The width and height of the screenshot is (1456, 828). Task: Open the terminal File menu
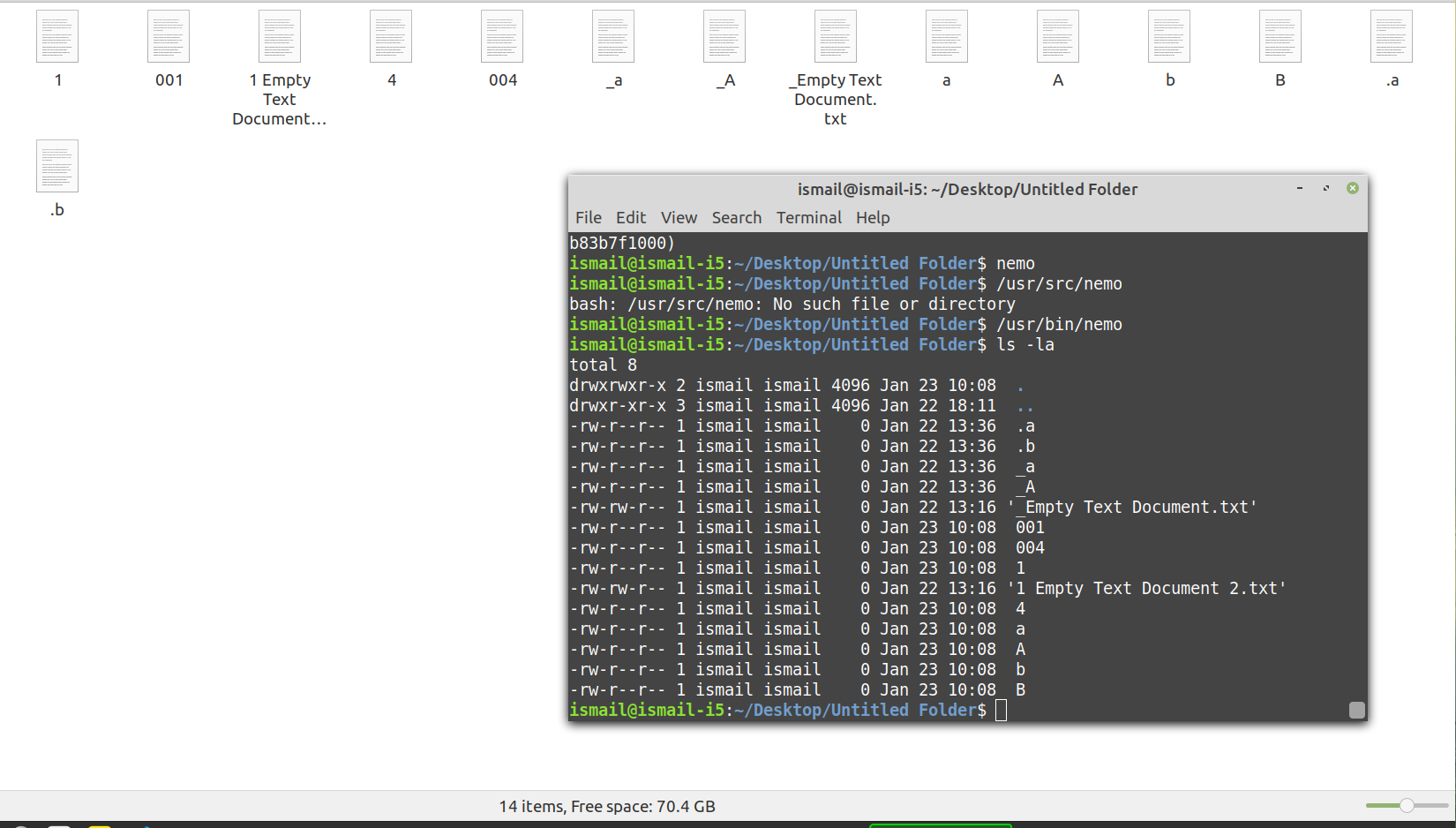[x=589, y=218]
